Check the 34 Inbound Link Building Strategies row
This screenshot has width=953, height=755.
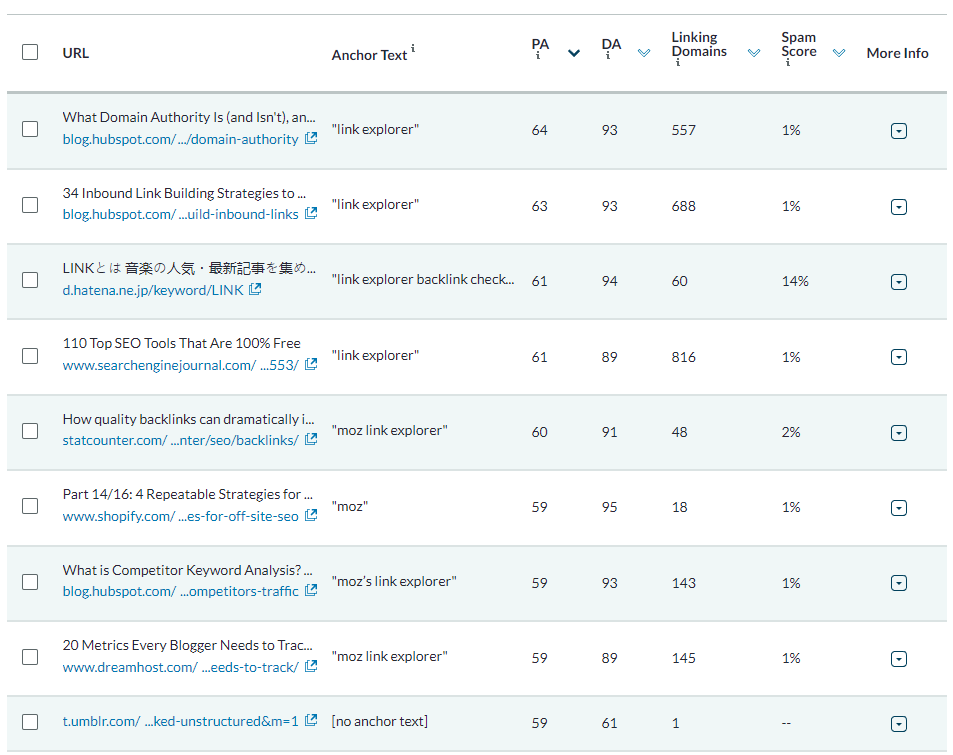tap(29, 204)
